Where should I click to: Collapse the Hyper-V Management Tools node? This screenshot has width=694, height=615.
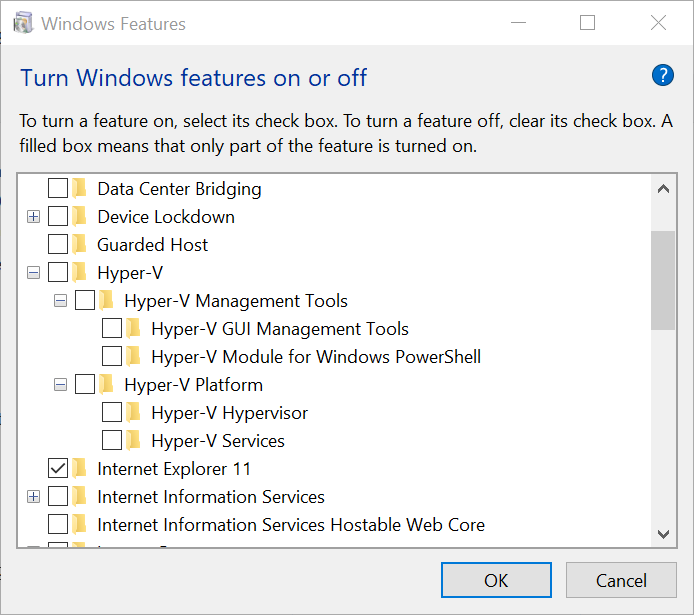[x=60, y=301]
